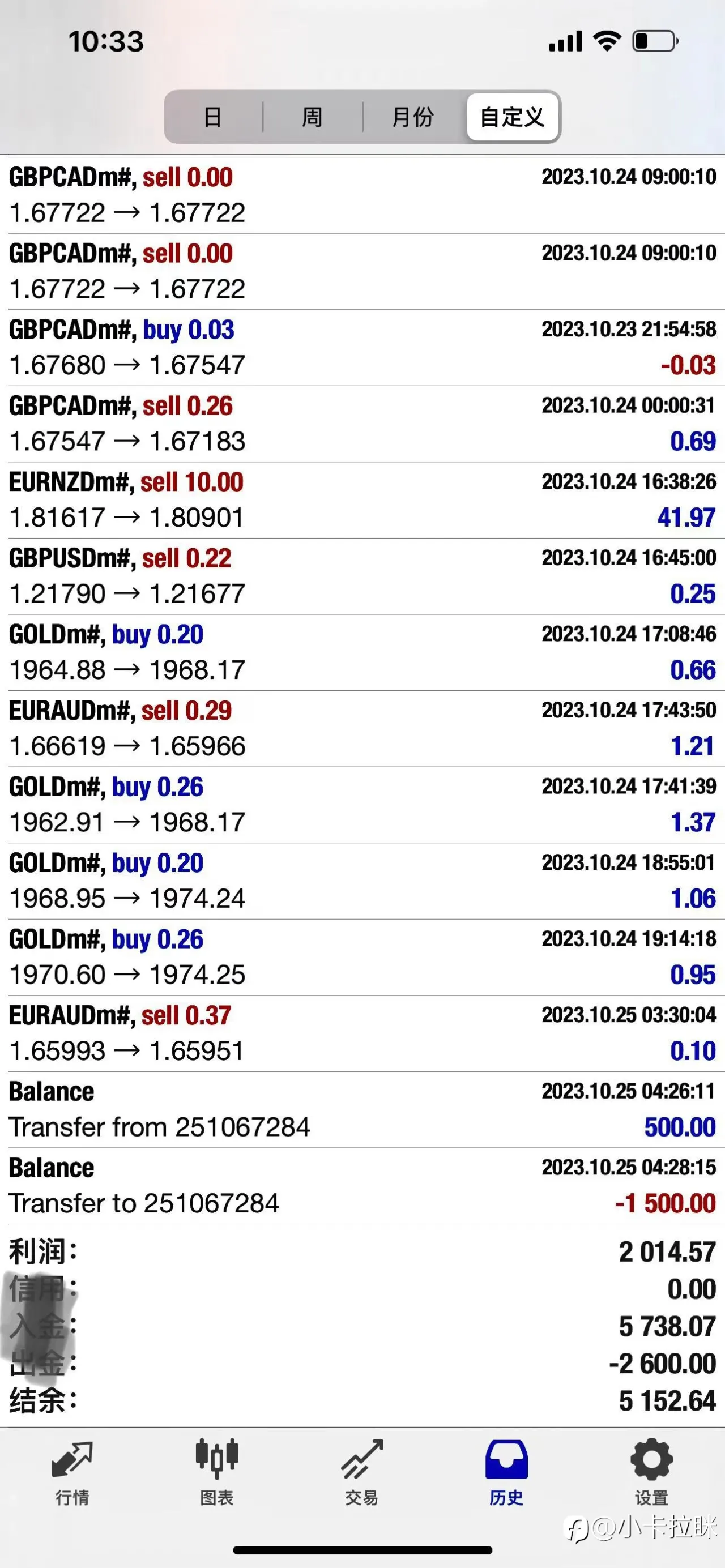Tap the clock showing 10:33
Image resolution: width=725 pixels, height=1568 pixels.
(x=106, y=41)
